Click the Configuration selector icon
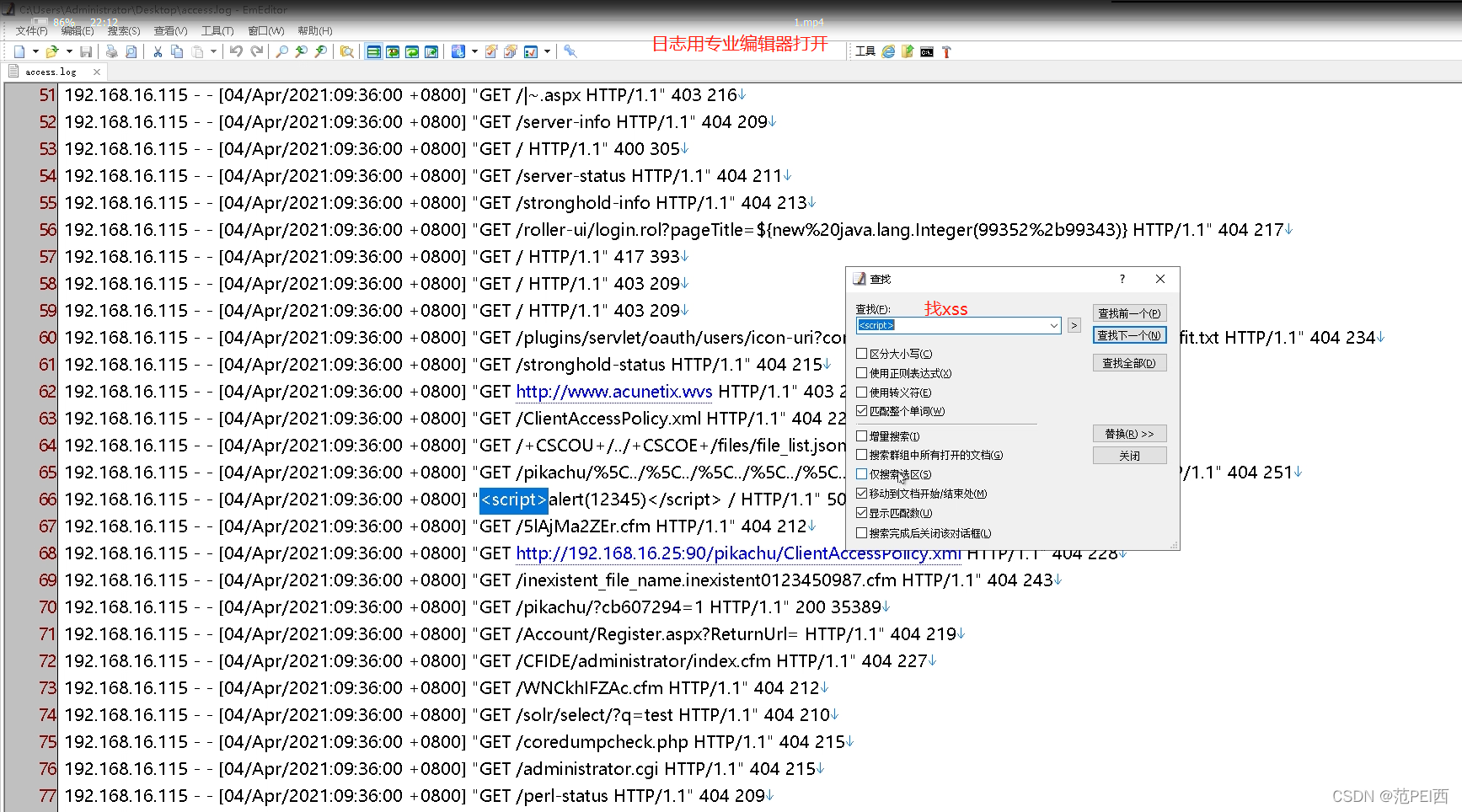This screenshot has height=812, width=1462. [x=458, y=51]
